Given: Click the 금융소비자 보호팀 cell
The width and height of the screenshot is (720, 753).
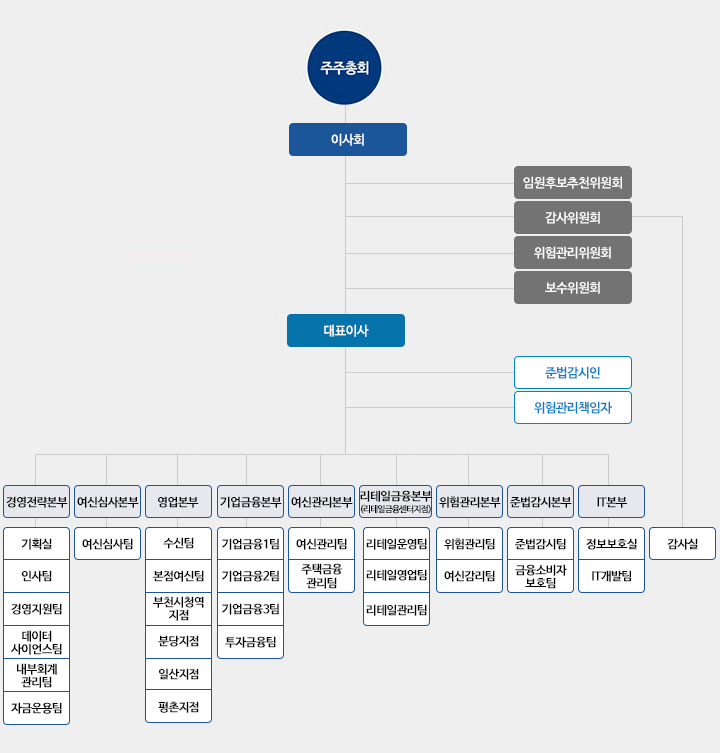Looking at the screenshot, I should point(540,576).
